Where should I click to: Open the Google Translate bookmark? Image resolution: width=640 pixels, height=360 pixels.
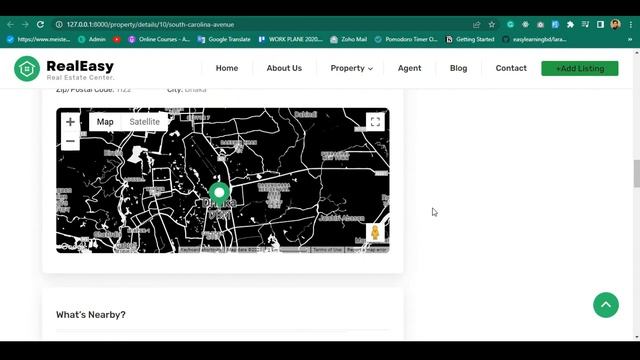pyautogui.click(x=224, y=40)
